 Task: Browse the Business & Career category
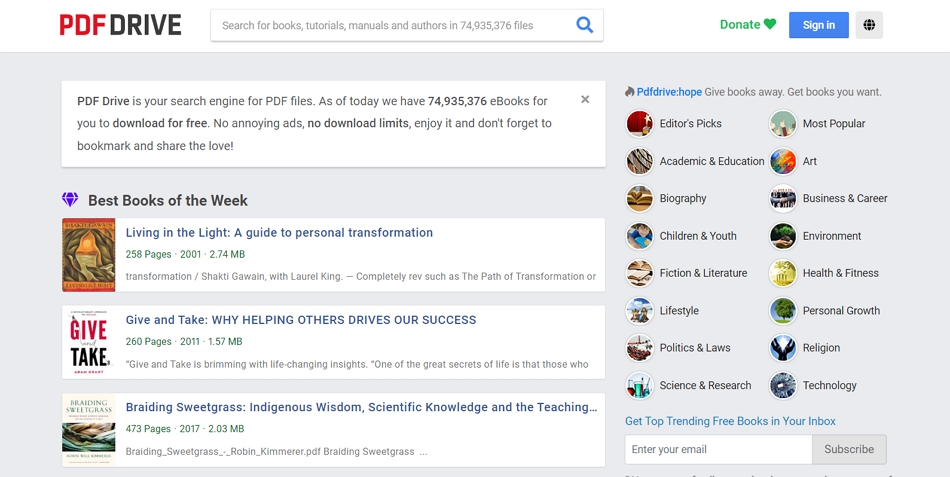[844, 198]
